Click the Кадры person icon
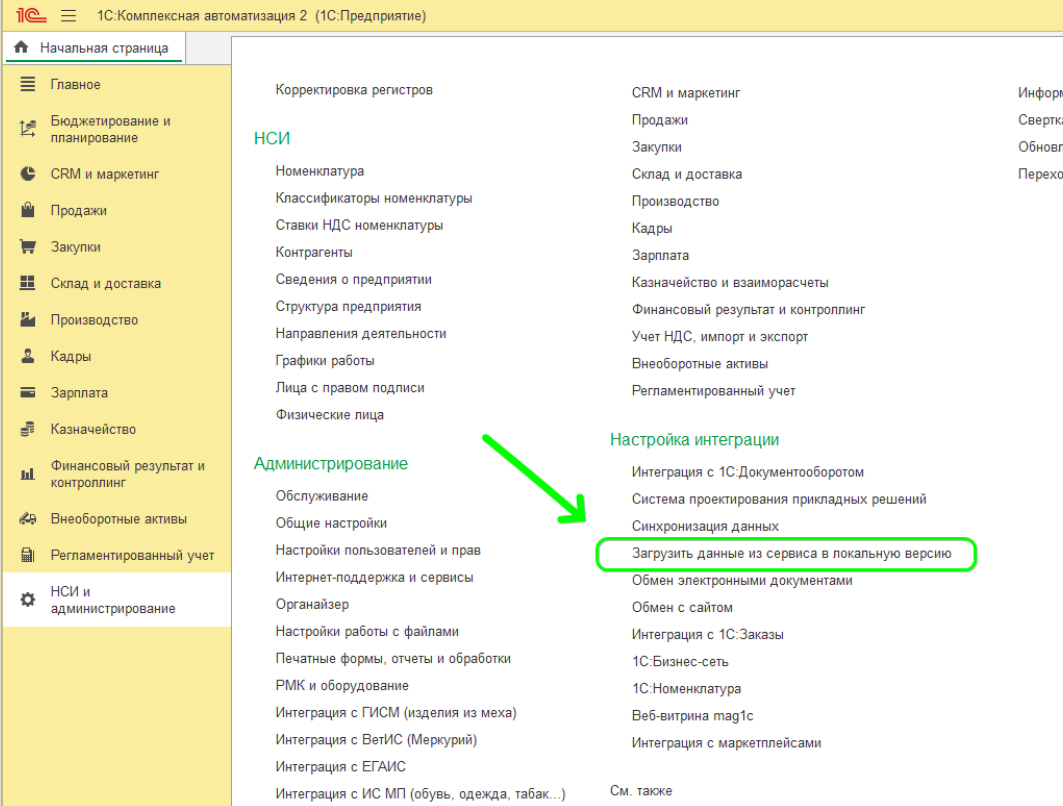 28,356
